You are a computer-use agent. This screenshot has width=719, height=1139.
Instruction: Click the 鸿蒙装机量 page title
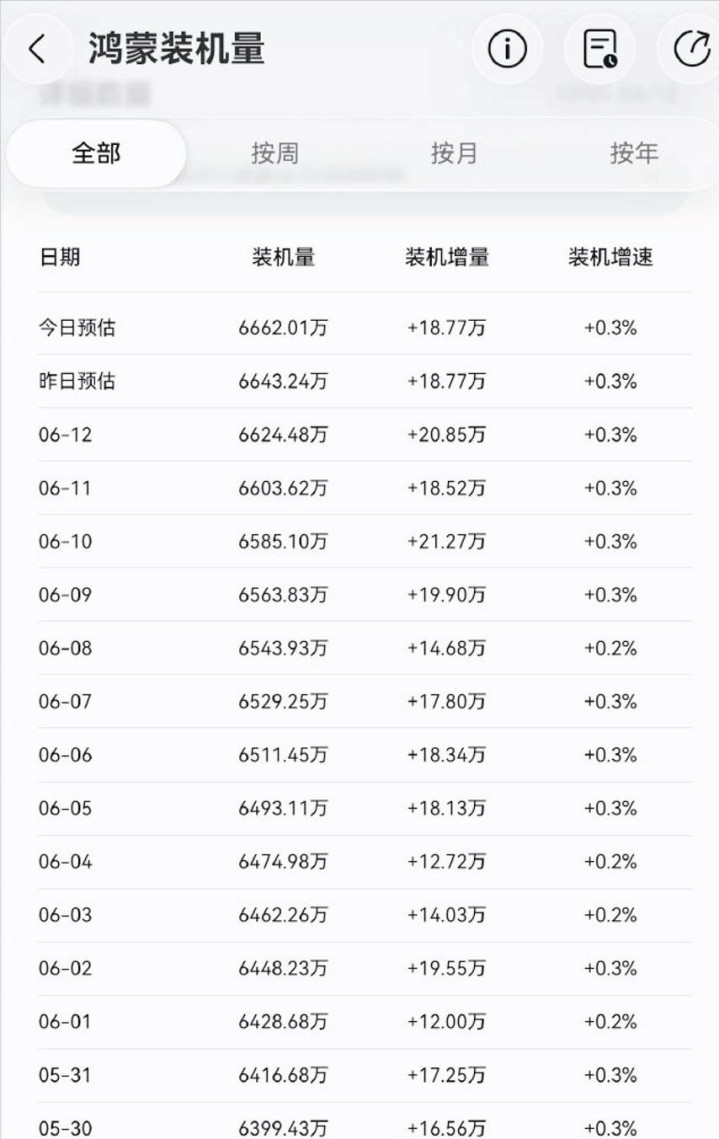(176, 49)
